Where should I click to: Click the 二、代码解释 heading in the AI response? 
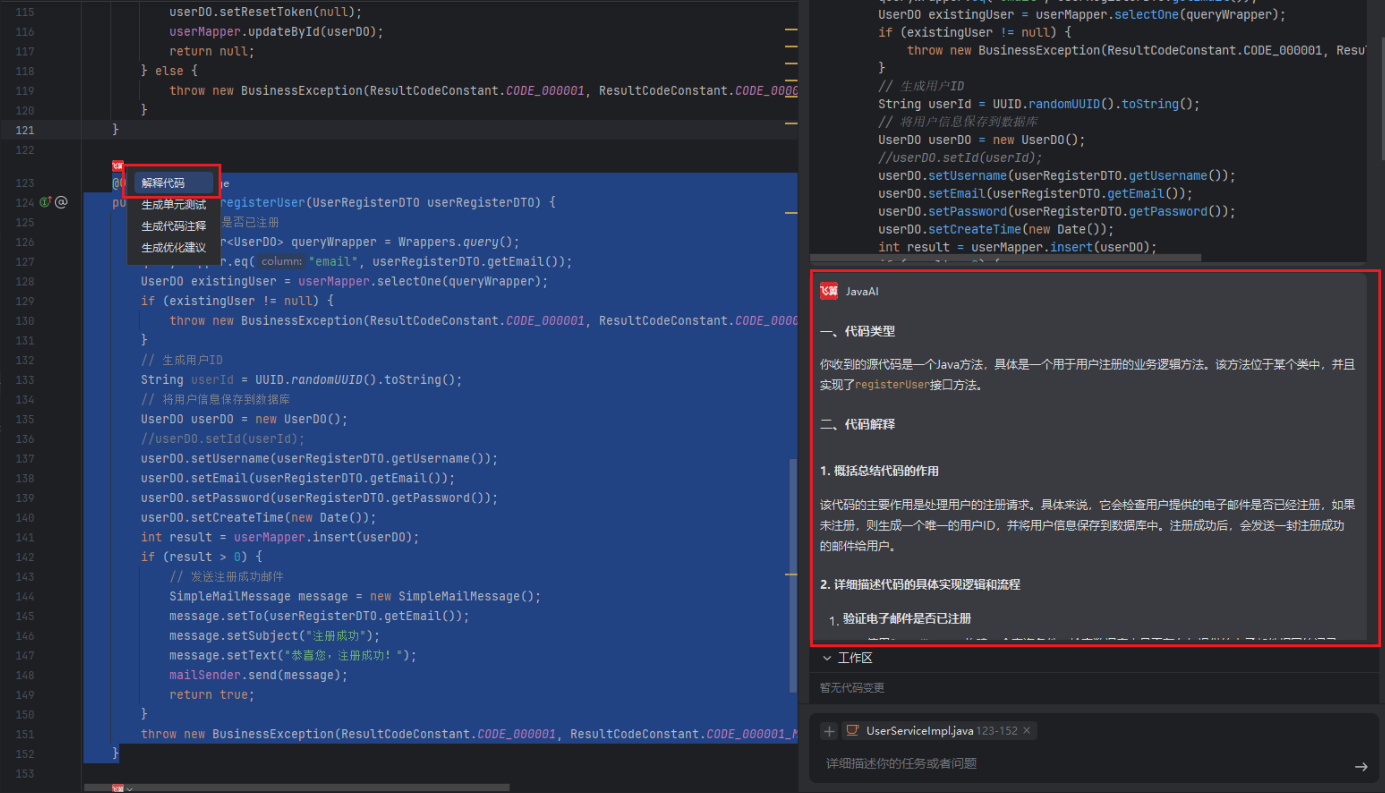pos(857,424)
